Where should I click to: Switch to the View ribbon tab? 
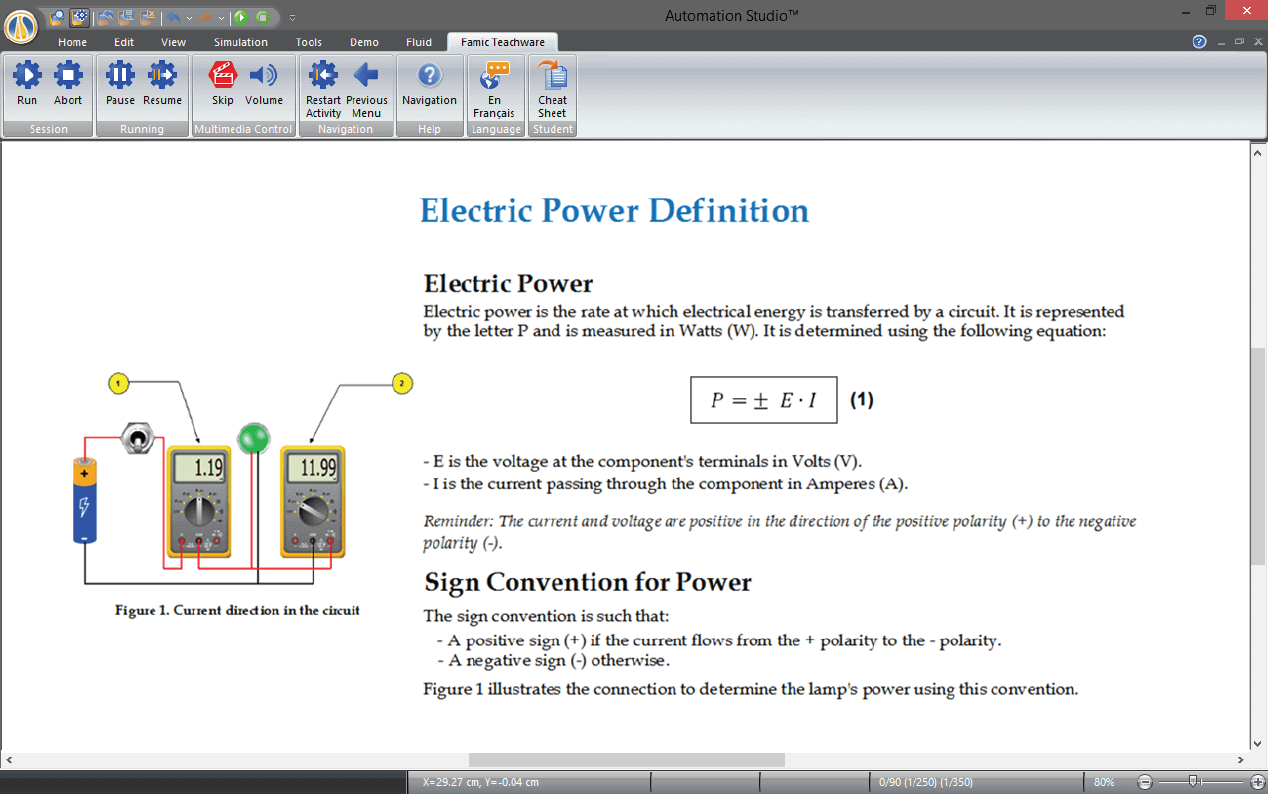tap(174, 42)
